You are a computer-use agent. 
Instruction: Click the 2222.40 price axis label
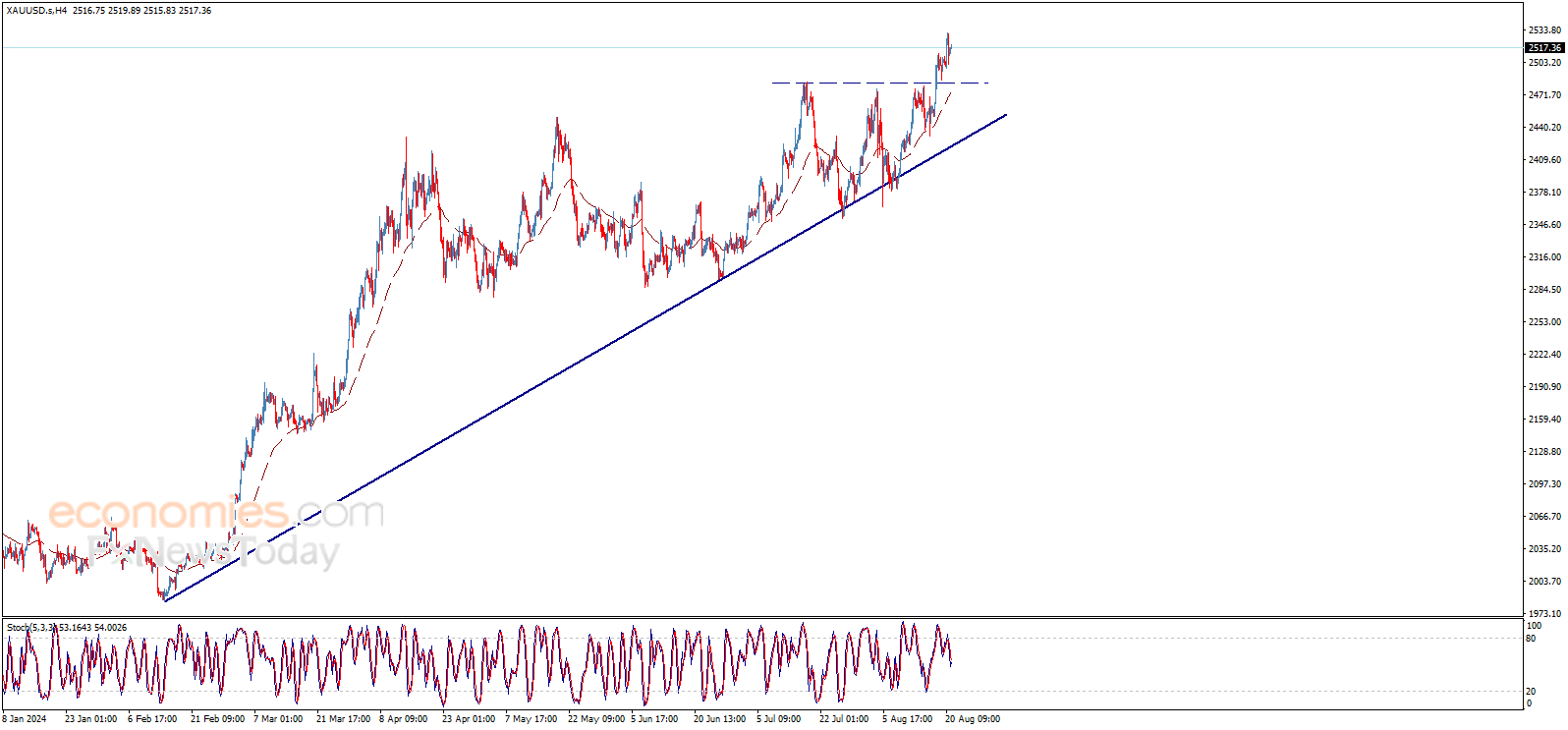click(1544, 355)
